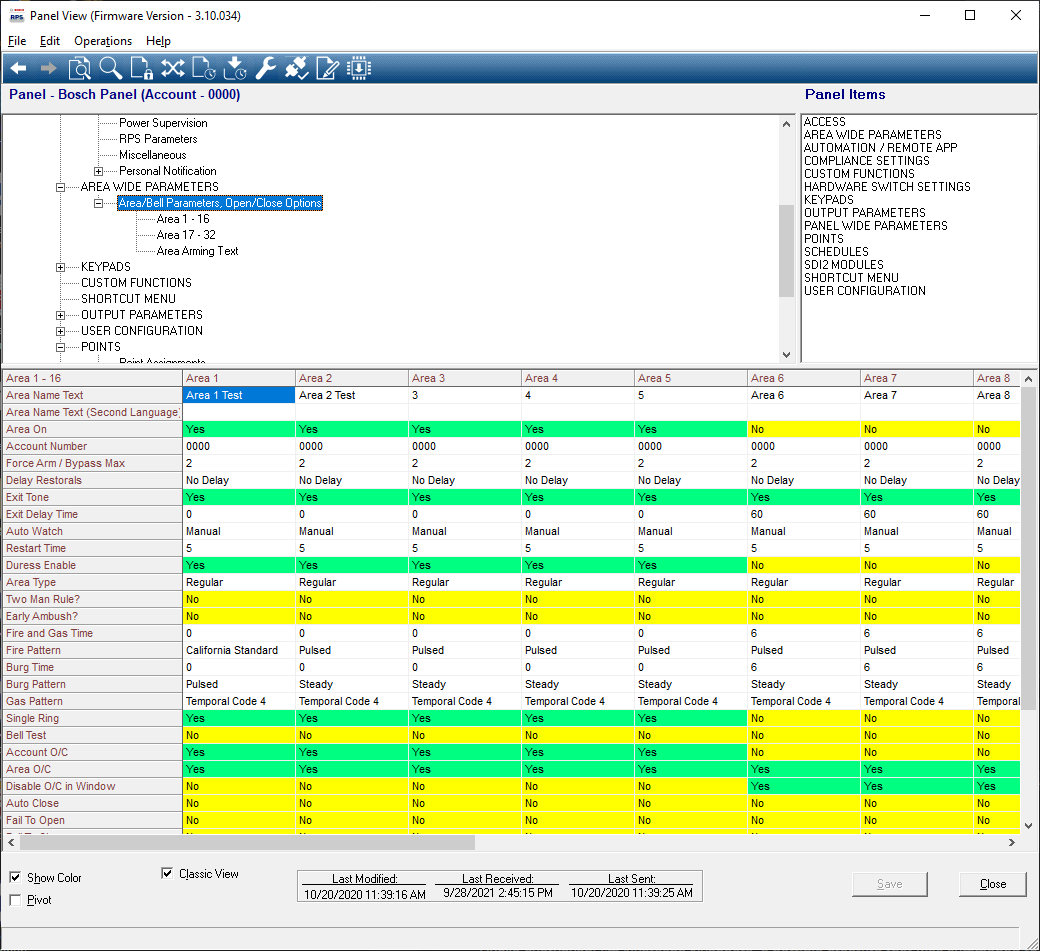Click the document with padlock icon

(141, 68)
